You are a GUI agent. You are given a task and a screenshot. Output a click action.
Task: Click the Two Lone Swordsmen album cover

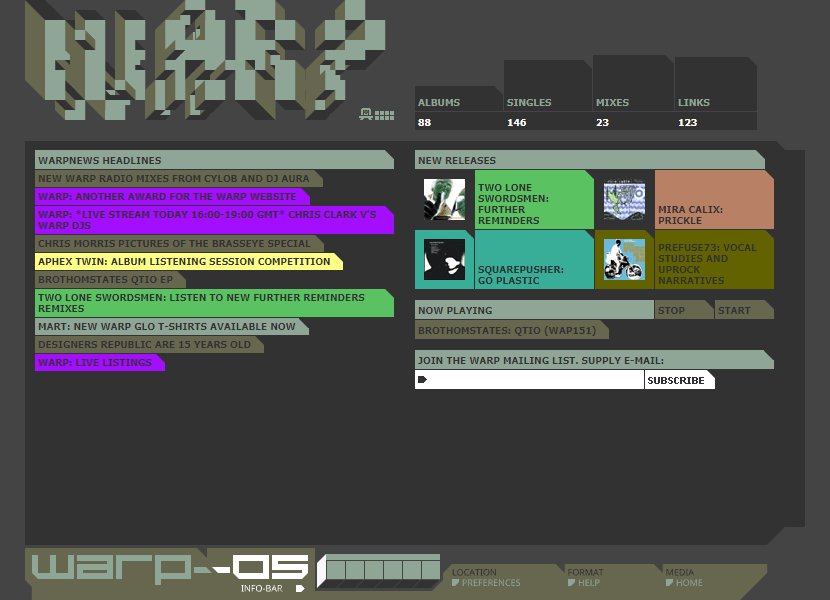coord(445,199)
